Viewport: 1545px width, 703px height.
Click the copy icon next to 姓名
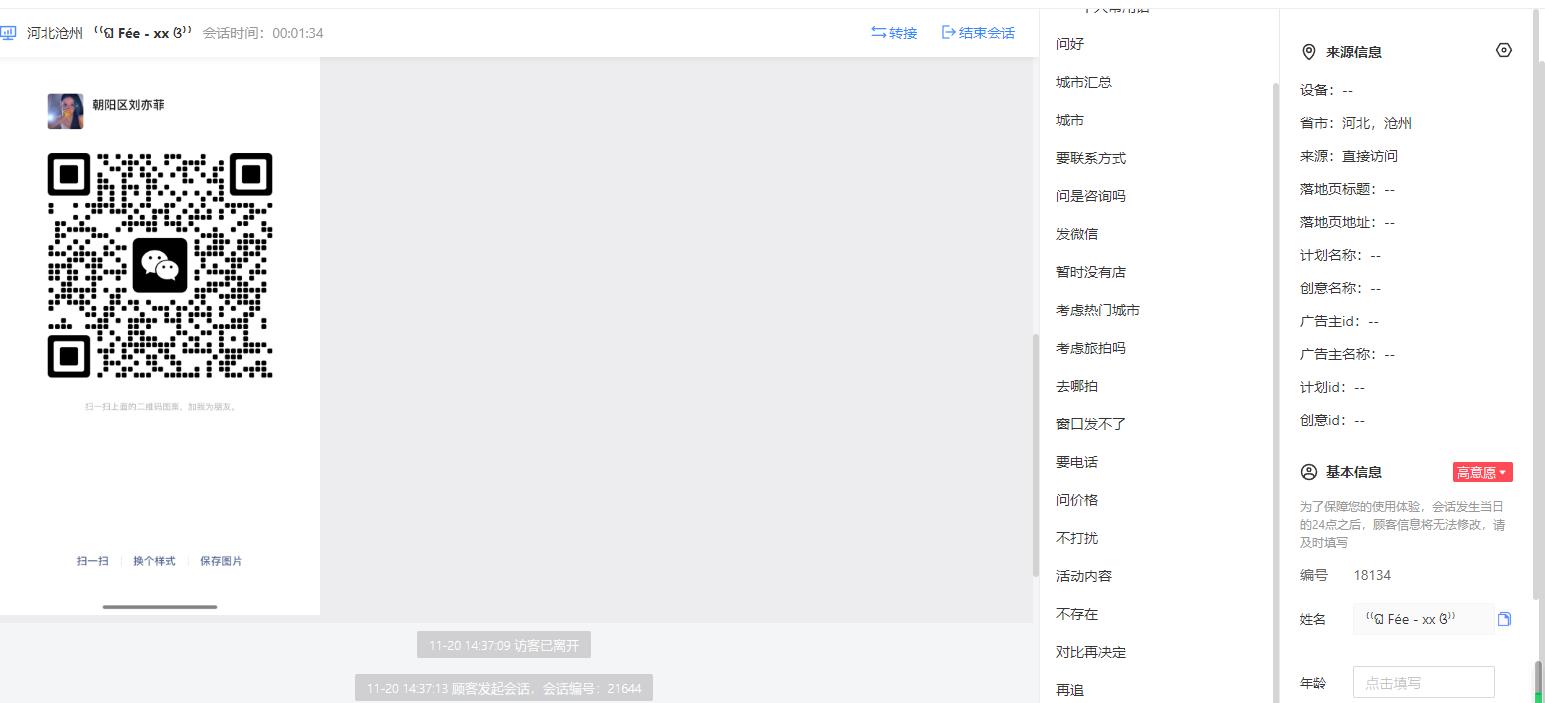click(1504, 619)
